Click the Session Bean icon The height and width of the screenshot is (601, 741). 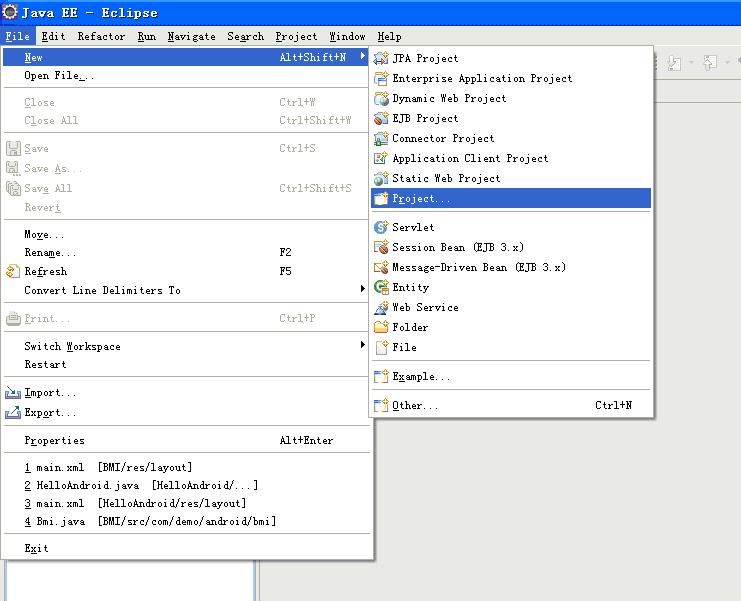coord(381,247)
